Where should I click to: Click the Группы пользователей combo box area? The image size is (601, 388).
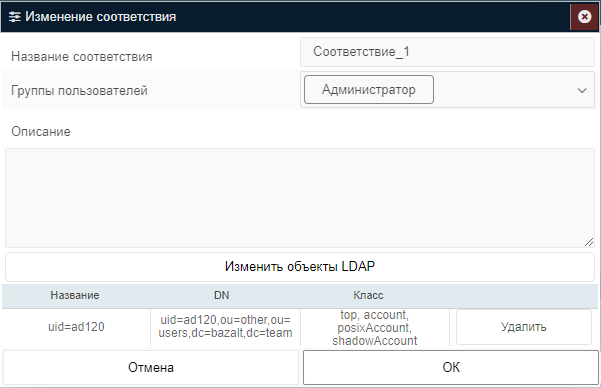(x=447, y=90)
